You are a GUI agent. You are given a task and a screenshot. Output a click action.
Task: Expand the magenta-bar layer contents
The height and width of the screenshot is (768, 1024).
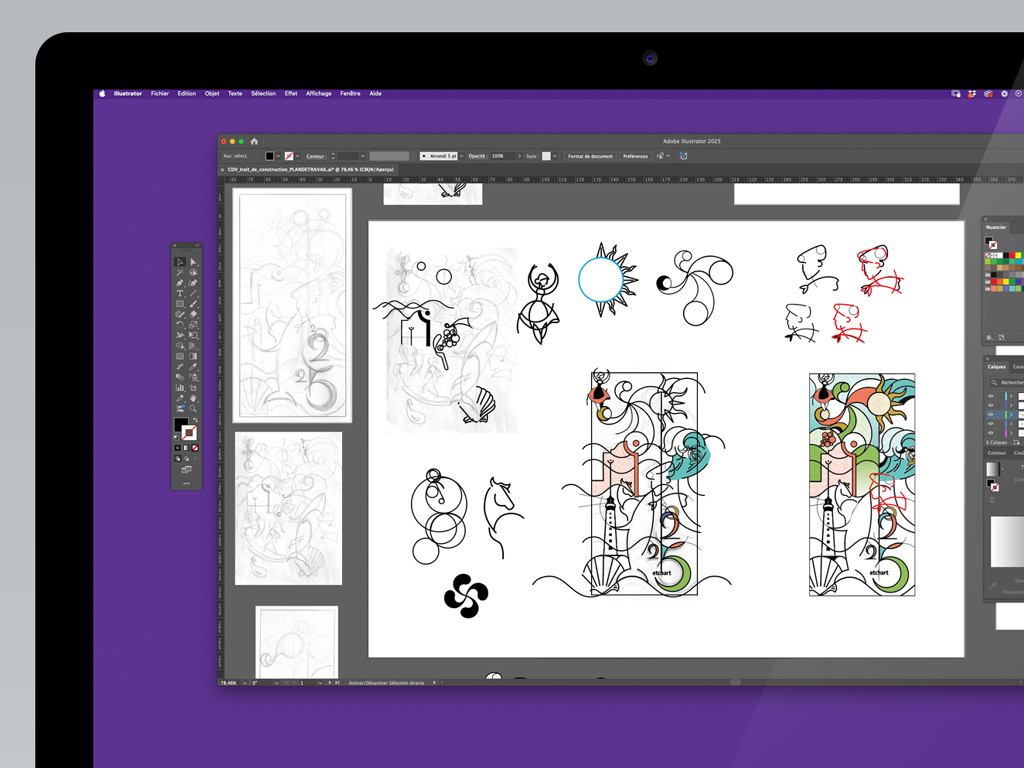click(1012, 433)
